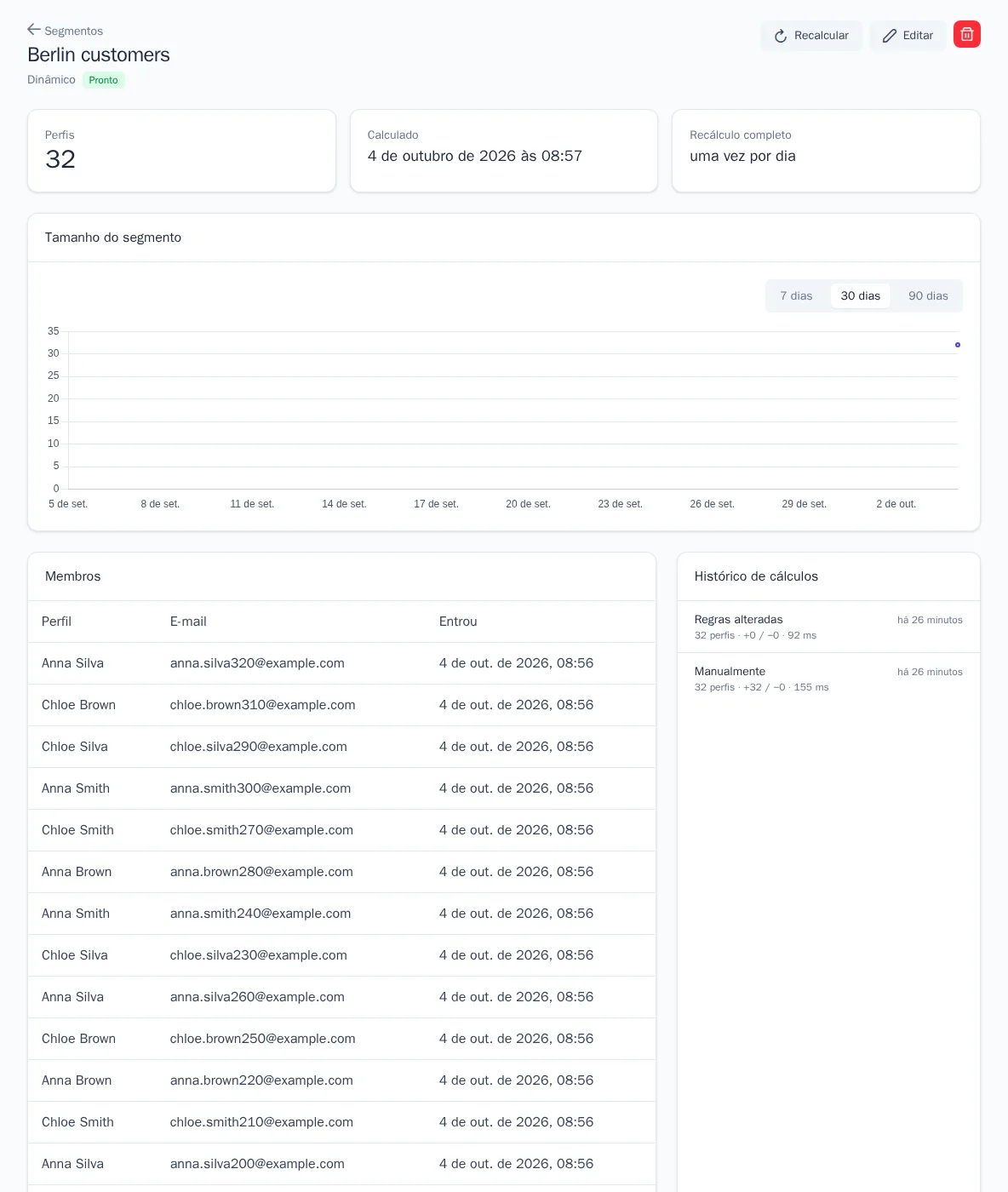1008x1192 pixels.
Task: Open the member row for anna.silva320@example.com
Action: click(341, 663)
